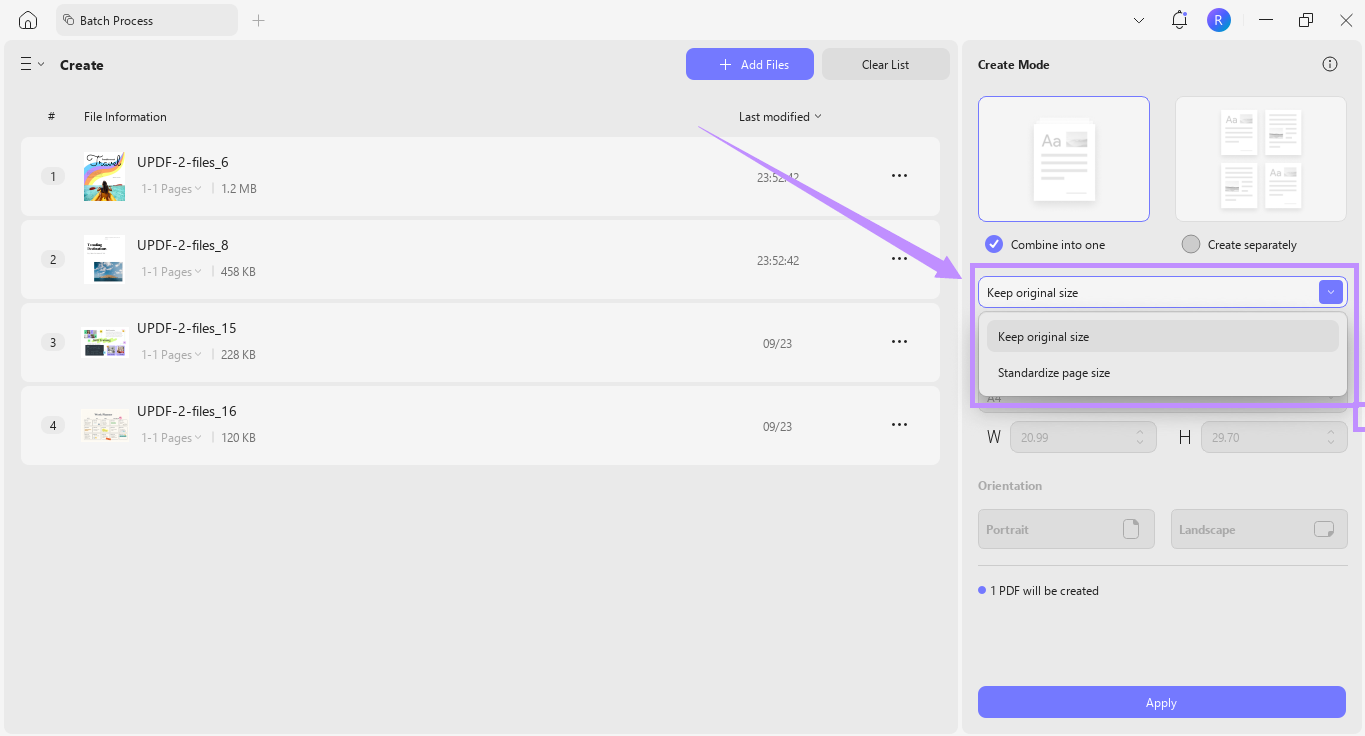Select the Combine into one option

click(993, 244)
